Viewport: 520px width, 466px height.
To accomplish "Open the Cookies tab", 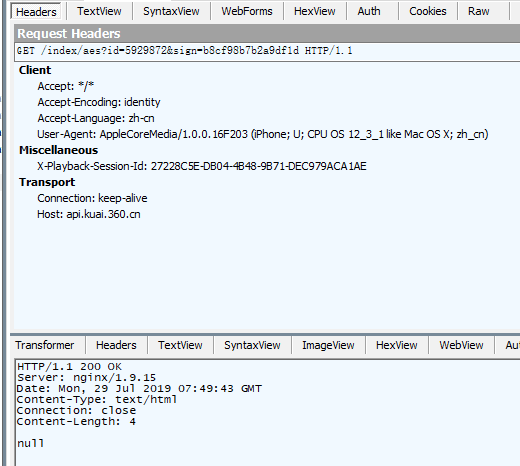I will pyautogui.click(x=427, y=11).
